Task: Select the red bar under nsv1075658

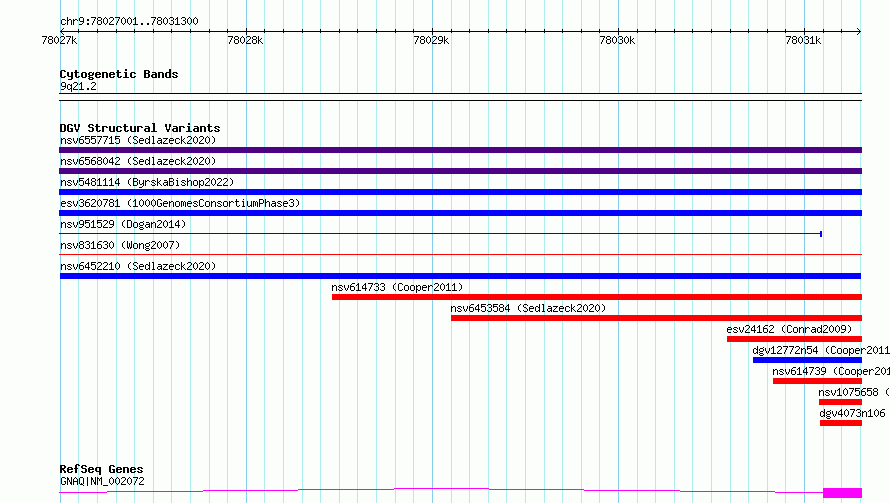Action: (841, 402)
